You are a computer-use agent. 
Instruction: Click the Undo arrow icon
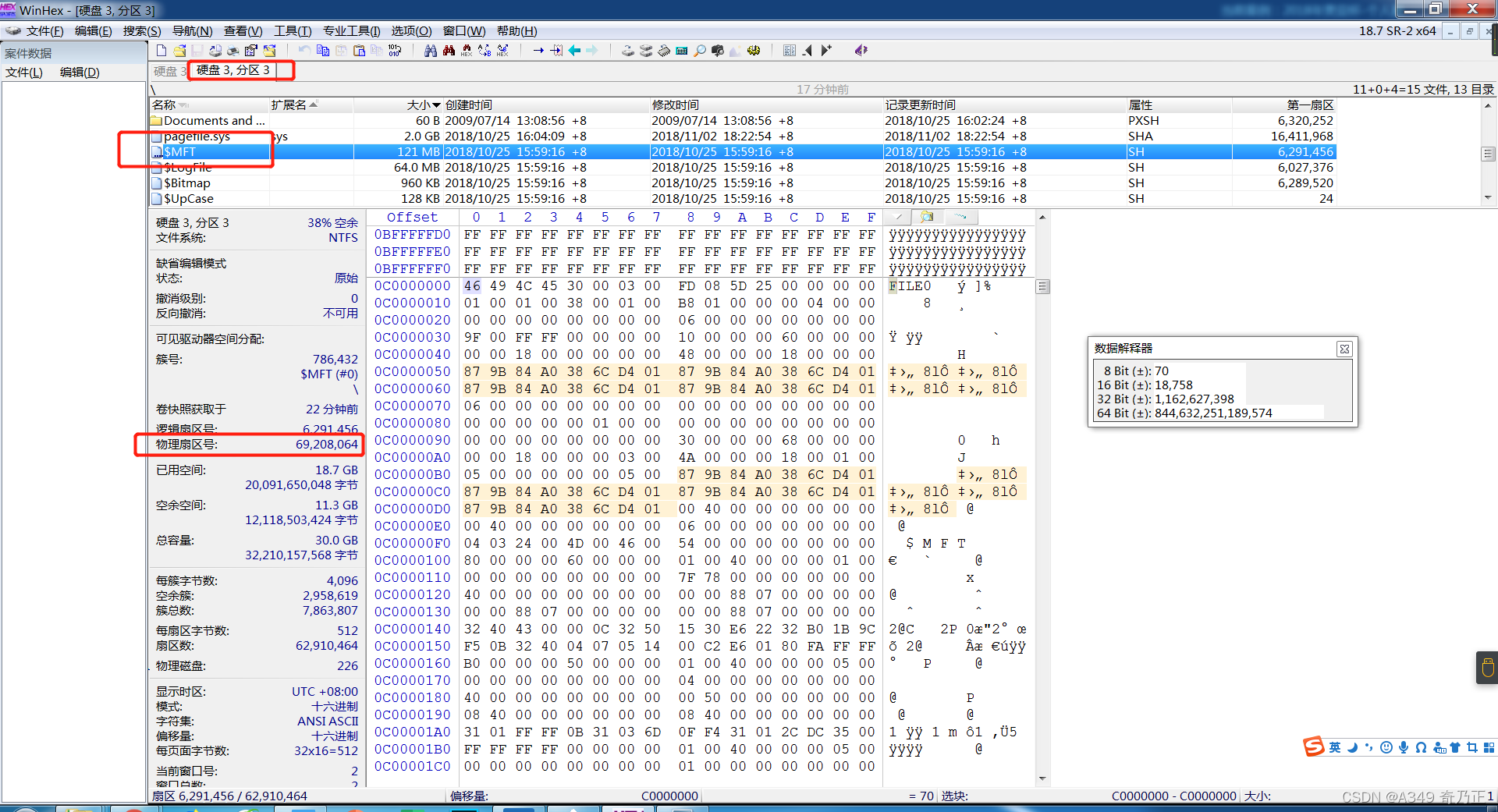304,51
